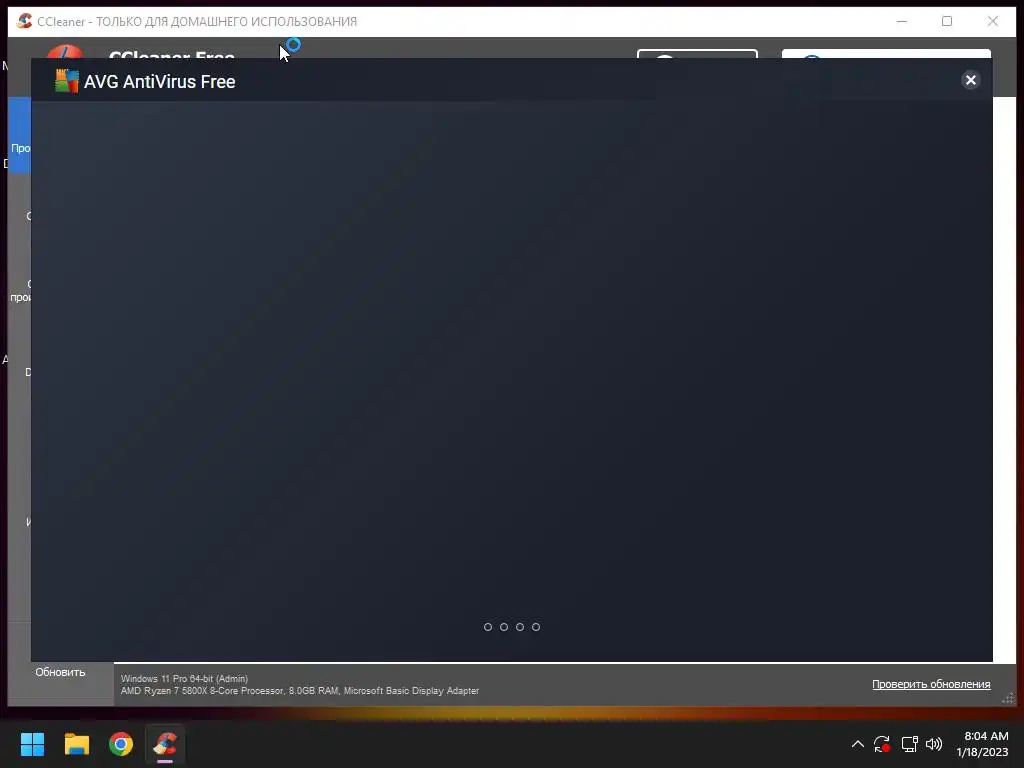Open the network status tray icon

tap(909, 744)
